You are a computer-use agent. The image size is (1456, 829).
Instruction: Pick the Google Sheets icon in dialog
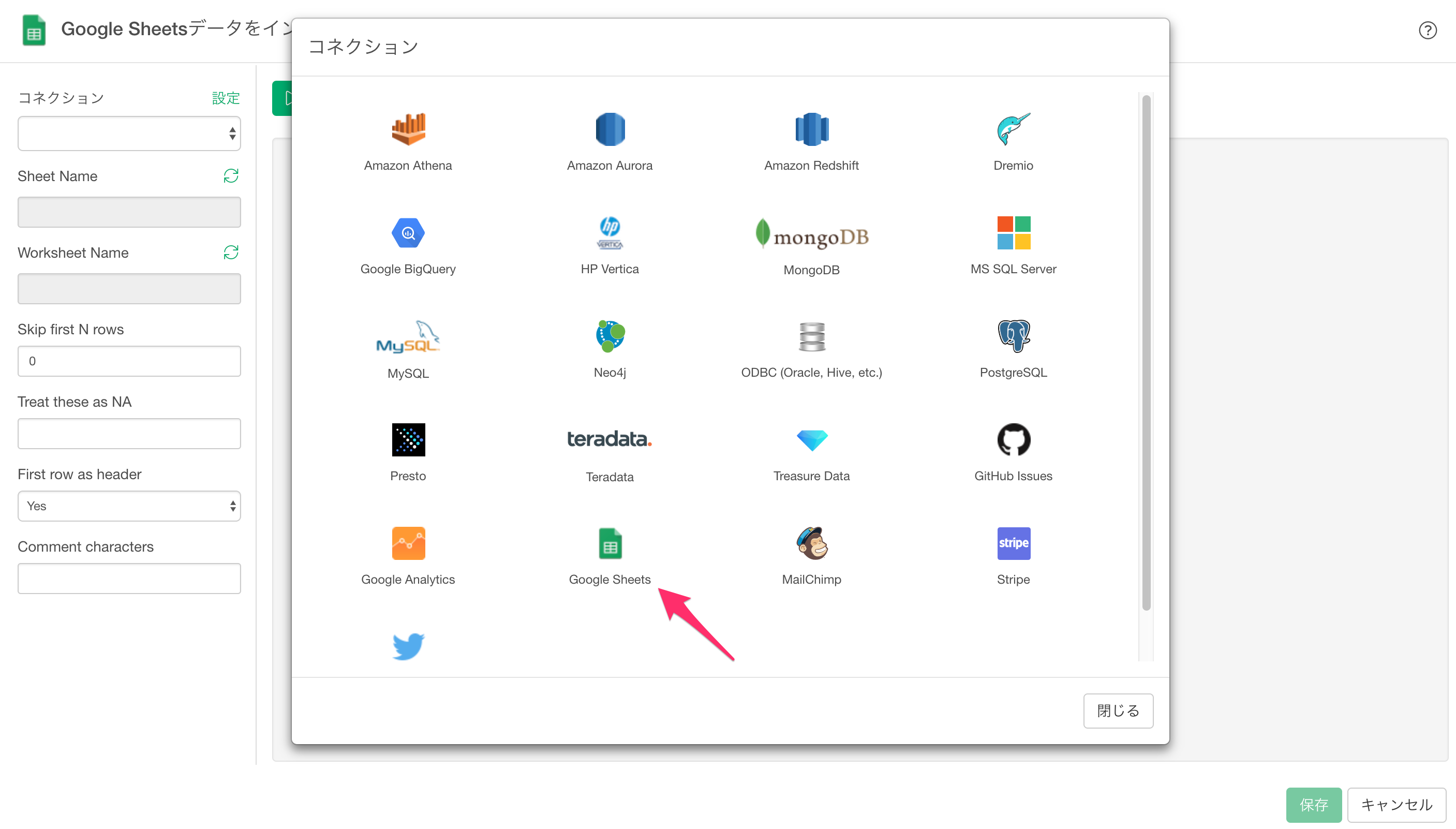click(x=610, y=543)
